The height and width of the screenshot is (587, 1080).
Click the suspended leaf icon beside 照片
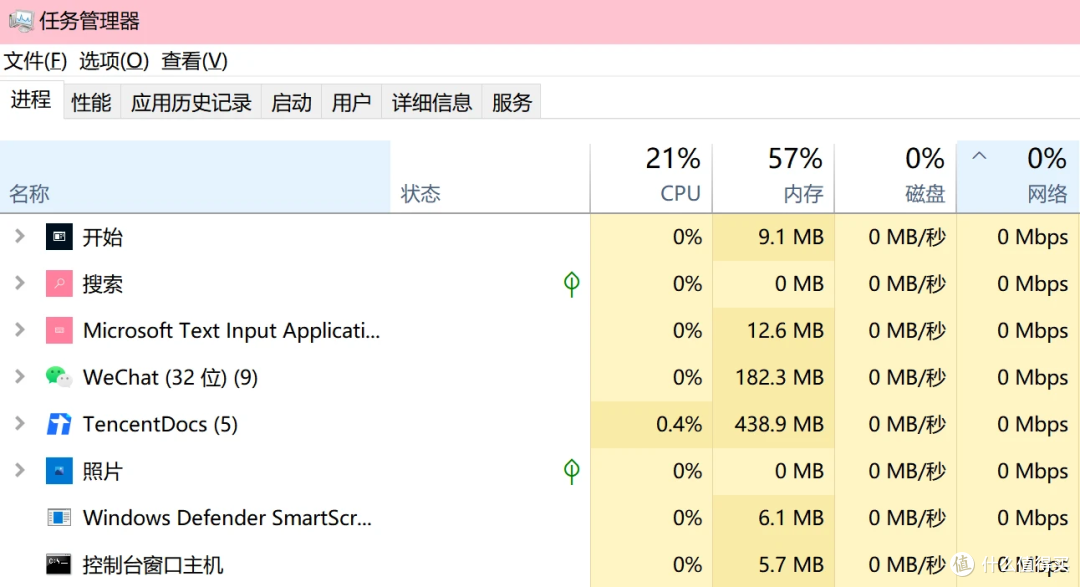[x=571, y=470]
